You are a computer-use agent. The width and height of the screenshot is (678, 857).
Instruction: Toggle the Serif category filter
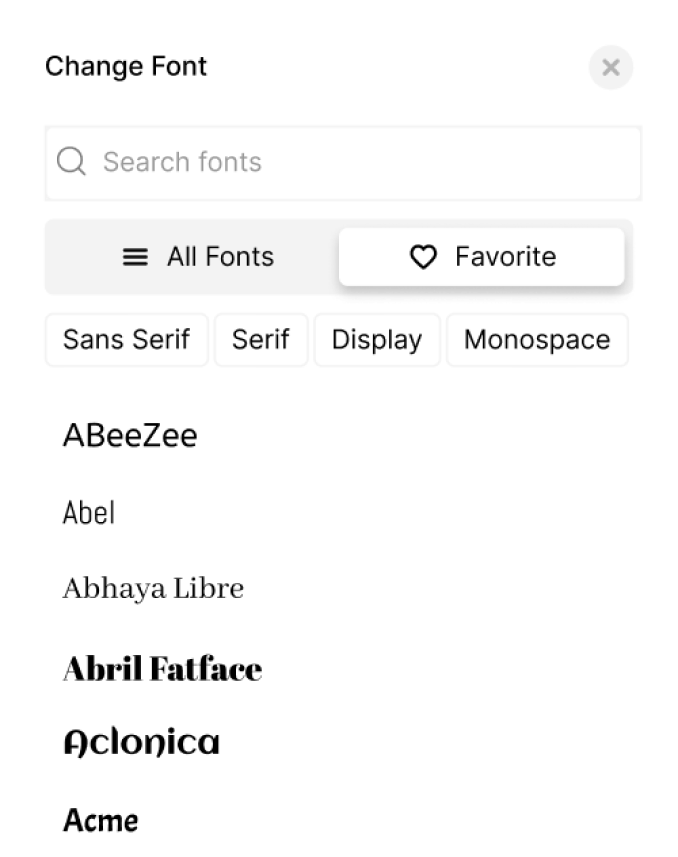click(261, 340)
